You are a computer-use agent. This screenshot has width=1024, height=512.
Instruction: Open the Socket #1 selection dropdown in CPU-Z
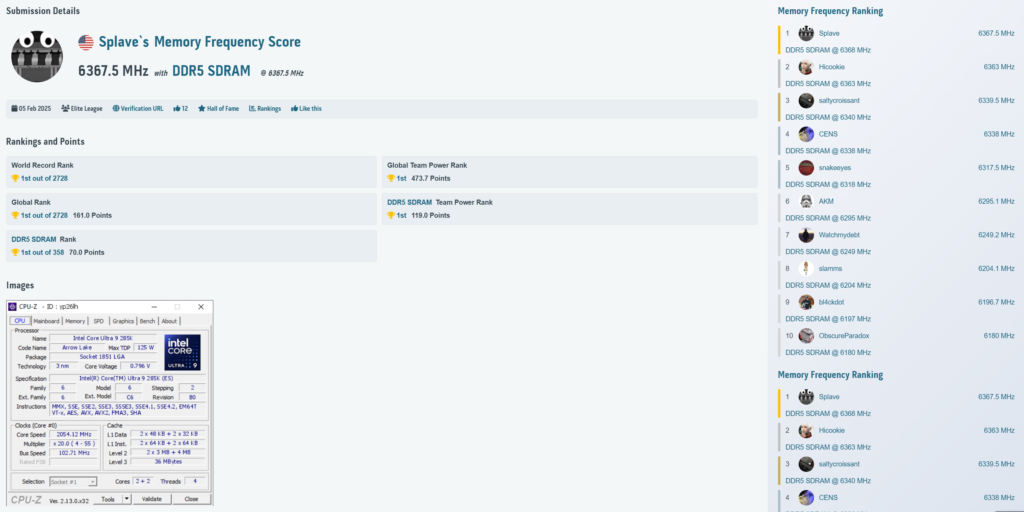pos(73,481)
